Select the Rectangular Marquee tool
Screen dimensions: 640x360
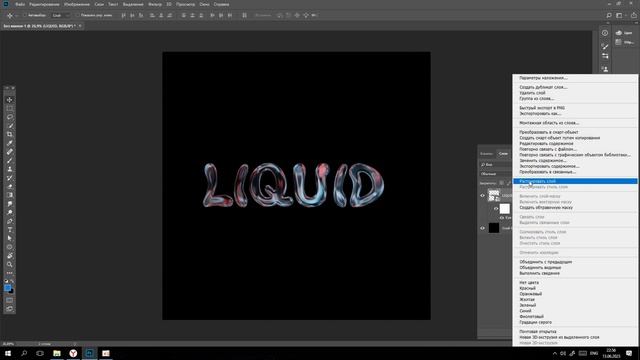tap(9, 108)
